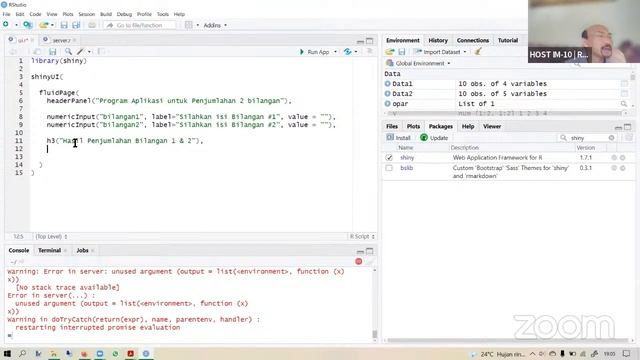The height and width of the screenshot is (360, 640).
Task: Open the R Script file type selector
Action: pos(362,236)
